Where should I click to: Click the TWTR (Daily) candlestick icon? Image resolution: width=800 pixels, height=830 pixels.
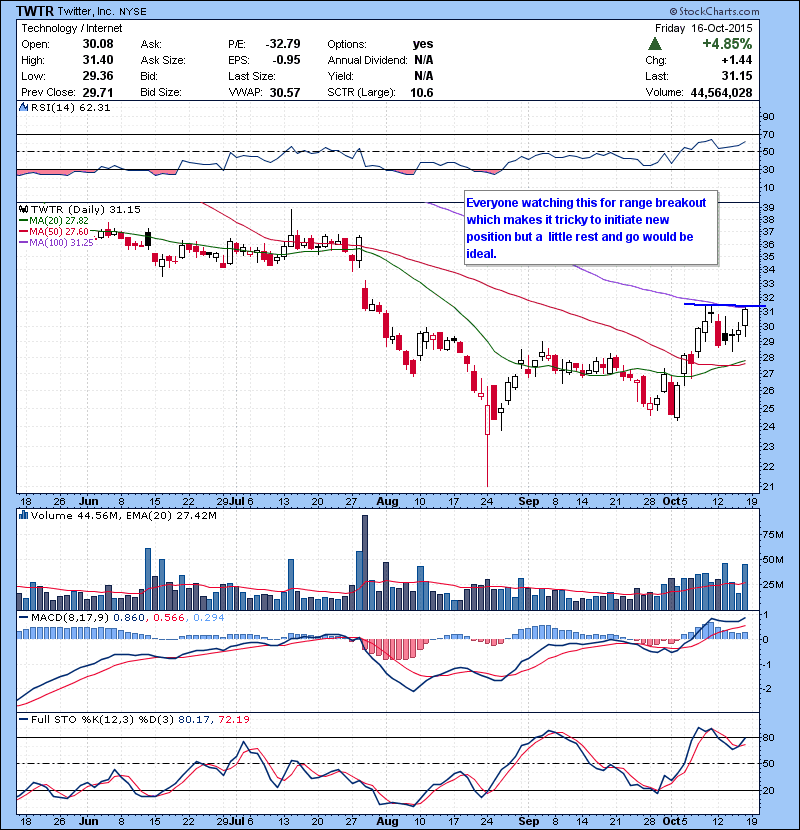[23, 209]
